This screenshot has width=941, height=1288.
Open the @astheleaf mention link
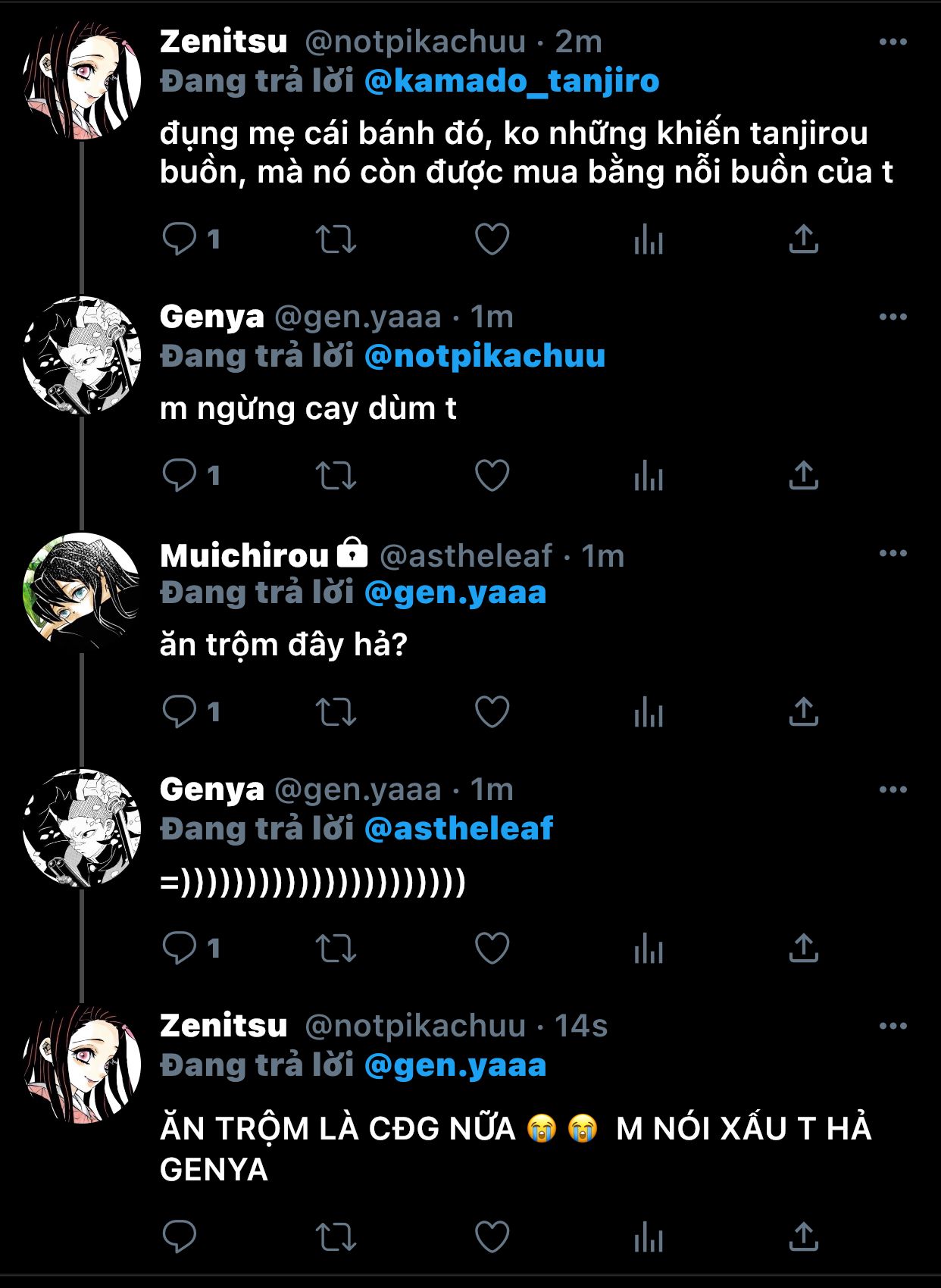(458, 829)
